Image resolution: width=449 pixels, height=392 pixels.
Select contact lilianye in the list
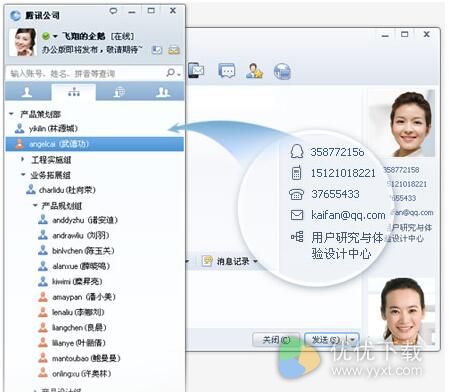[x=79, y=343]
